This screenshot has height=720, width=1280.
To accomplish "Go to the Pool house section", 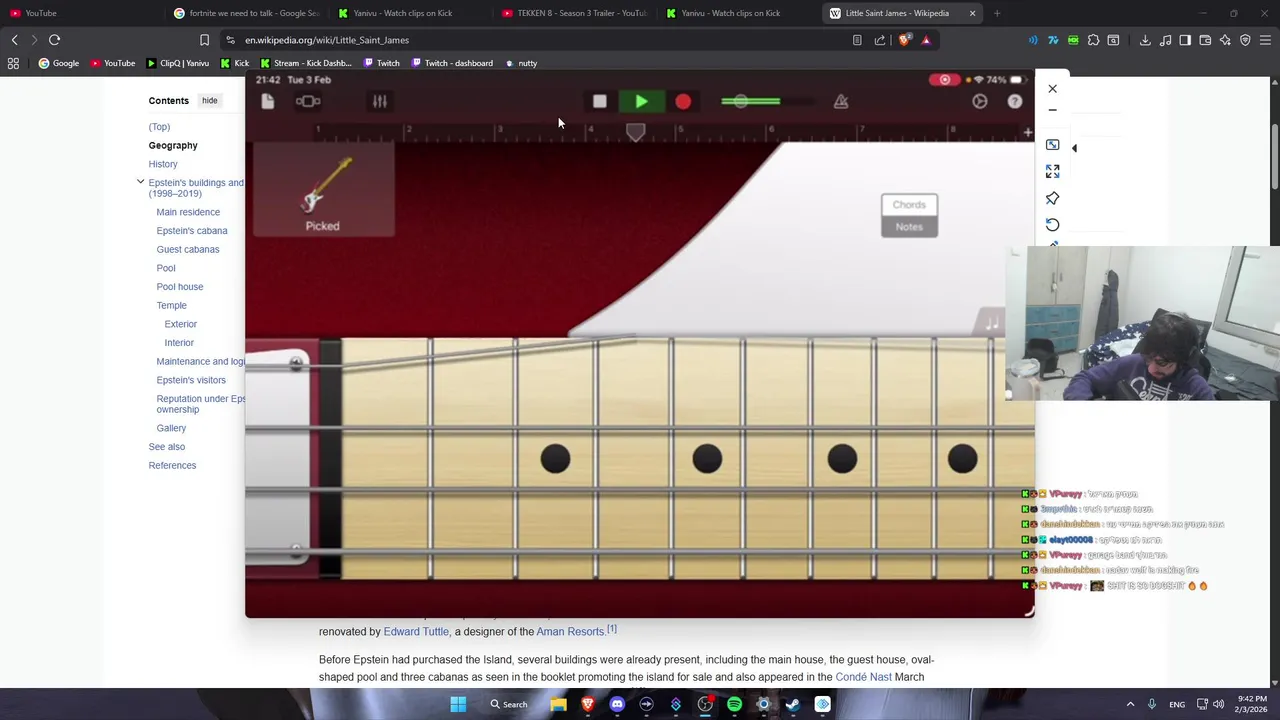I will click(180, 287).
